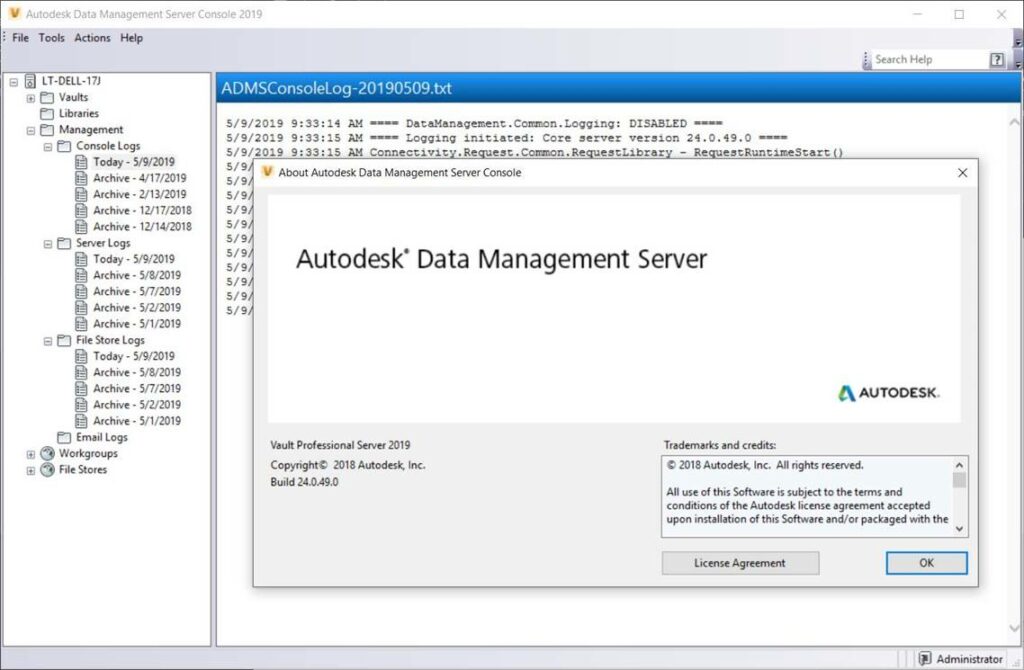The image size is (1024, 670).
Task: Click the File Stores globe icon
Action: tap(47, 470)
